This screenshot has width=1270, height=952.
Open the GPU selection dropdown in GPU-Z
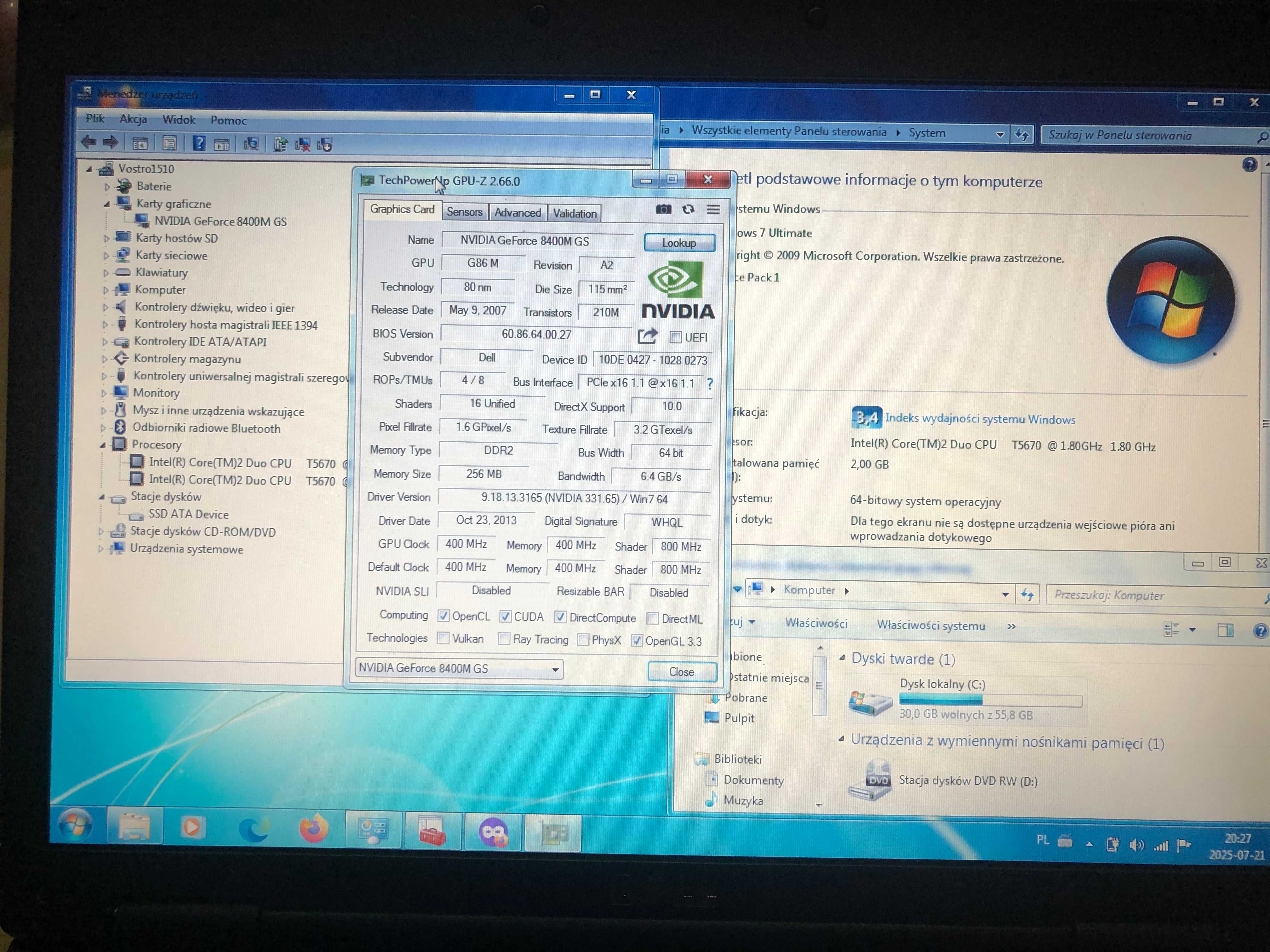tap(459, 669)
